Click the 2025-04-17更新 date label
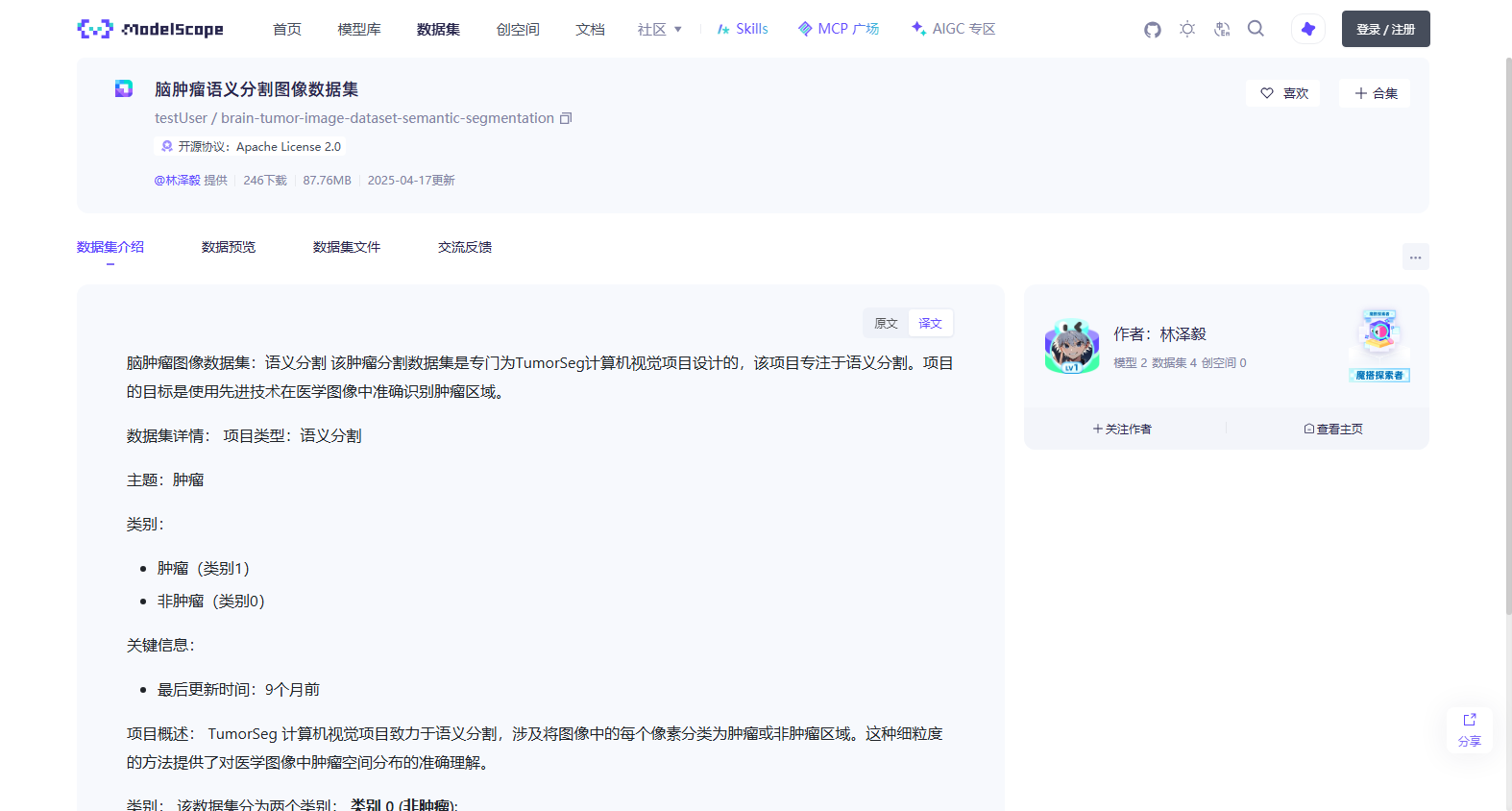Screen dimensions: 1512x811 pos(411,180)
